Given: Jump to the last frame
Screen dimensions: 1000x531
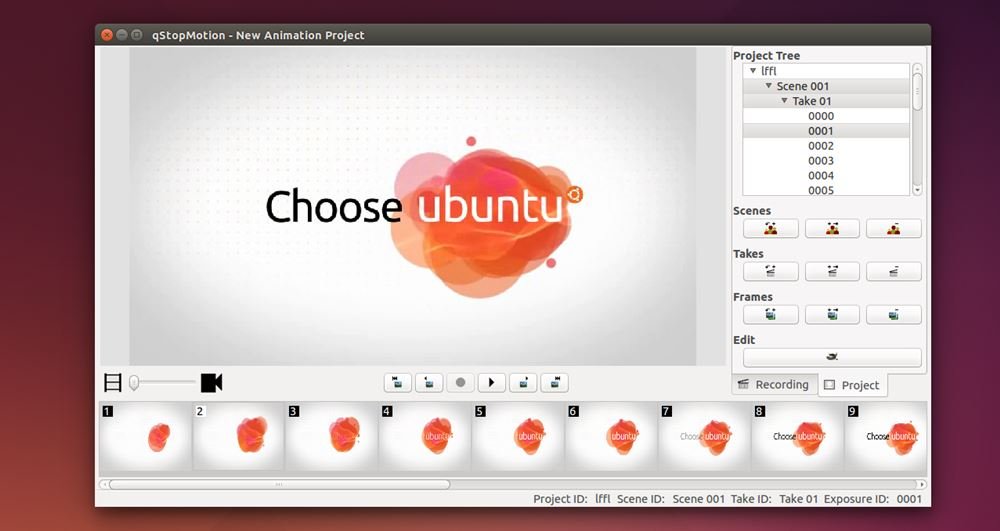Looking at the screenshot, I should click(x=554, y=382).
